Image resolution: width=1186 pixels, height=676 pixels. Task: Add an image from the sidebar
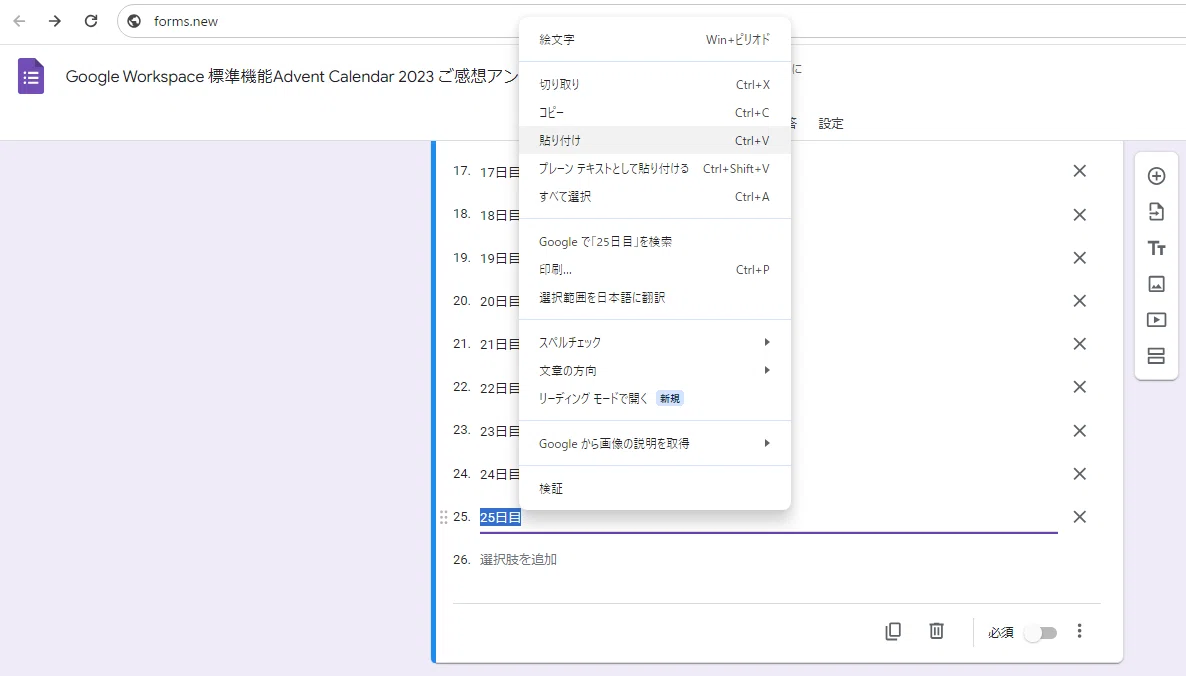[x=1157, y=284]
